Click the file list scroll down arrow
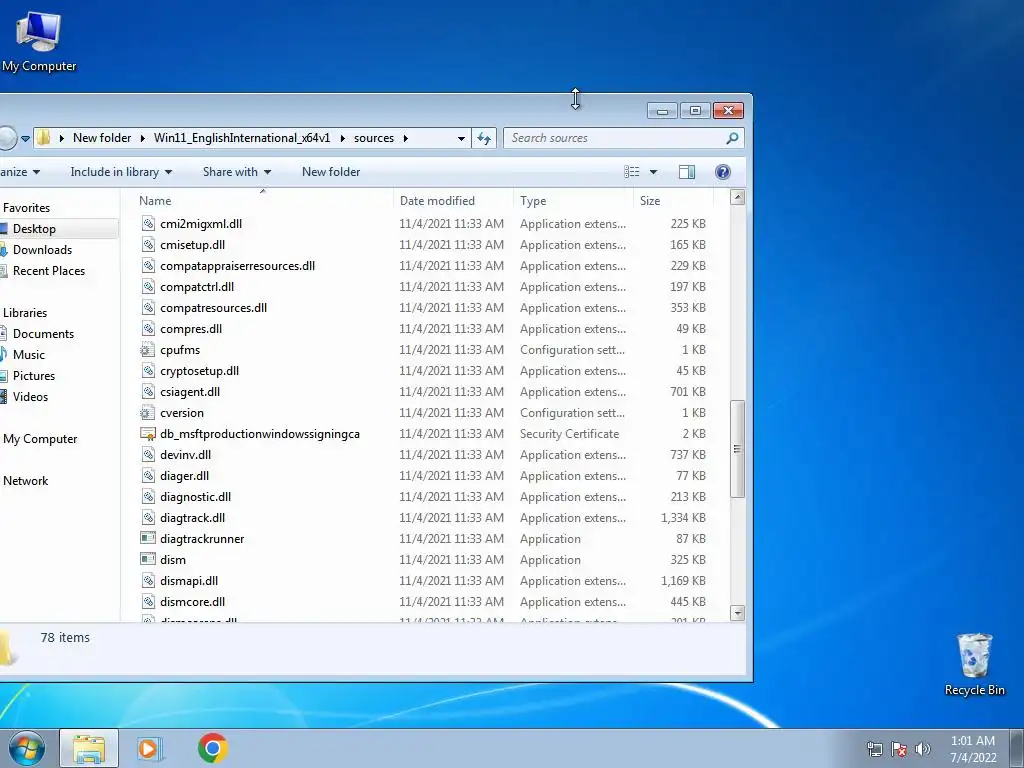The image size is (1024, 768). [737, 613]
